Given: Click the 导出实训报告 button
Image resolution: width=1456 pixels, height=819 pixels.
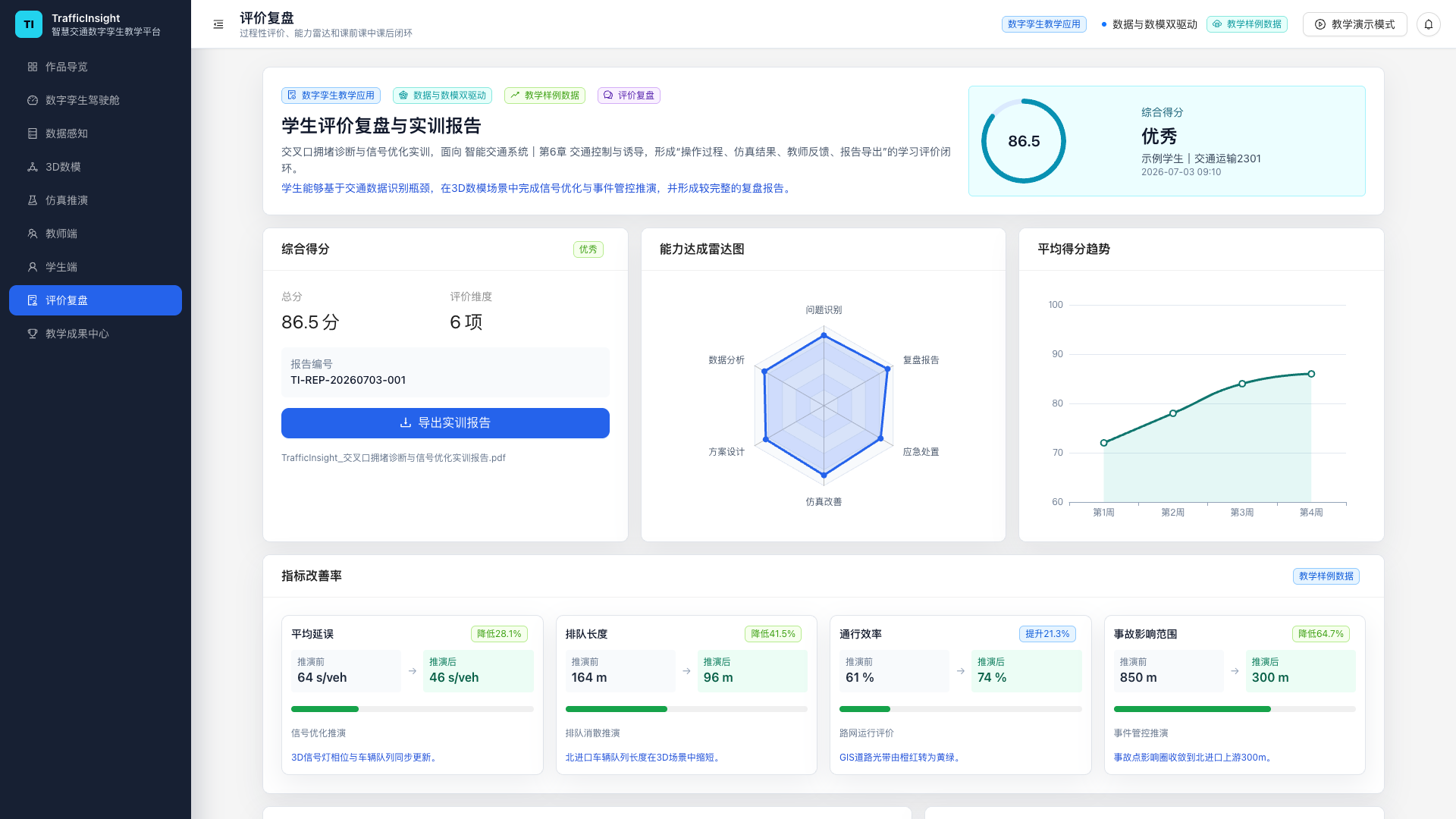Looking at the screenshot, I should click(445, 423).
